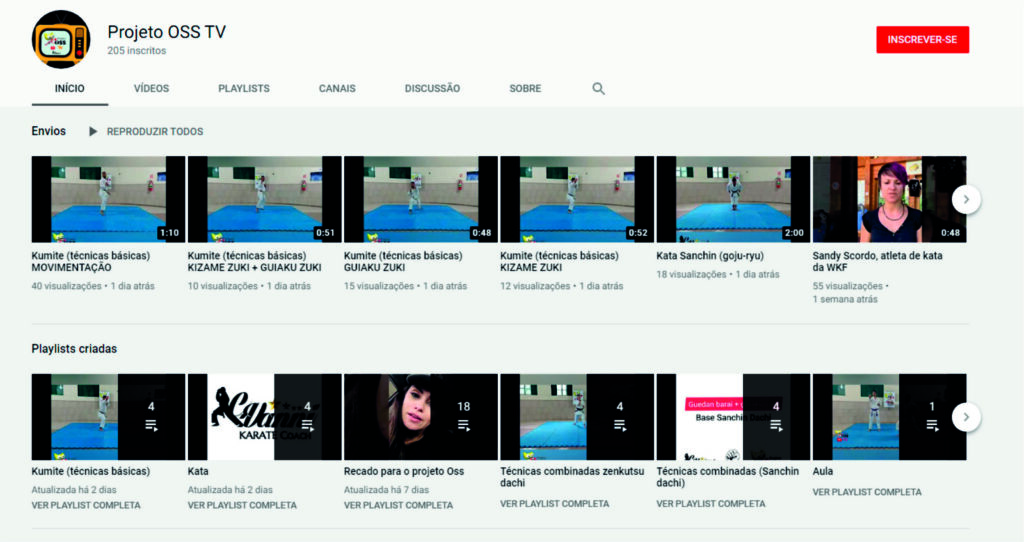Click the playlist icon on the Kata playlist
Screen dimensions: 1024x542
coord(307,425)
